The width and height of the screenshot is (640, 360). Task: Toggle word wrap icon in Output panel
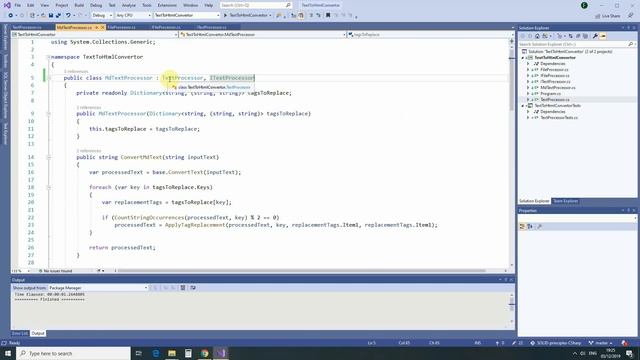193,288
